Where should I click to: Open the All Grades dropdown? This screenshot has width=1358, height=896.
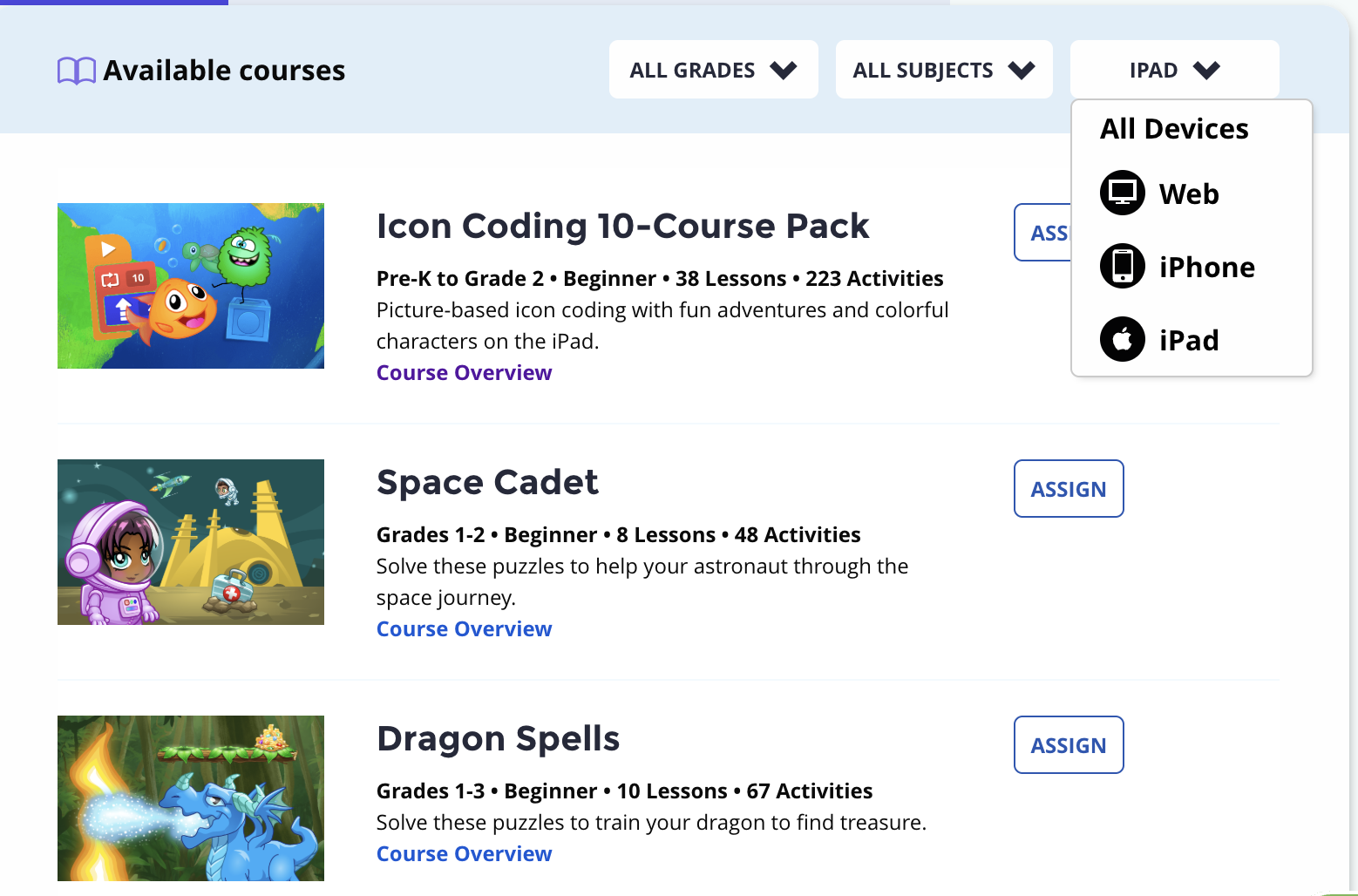[x=713, y=70]
